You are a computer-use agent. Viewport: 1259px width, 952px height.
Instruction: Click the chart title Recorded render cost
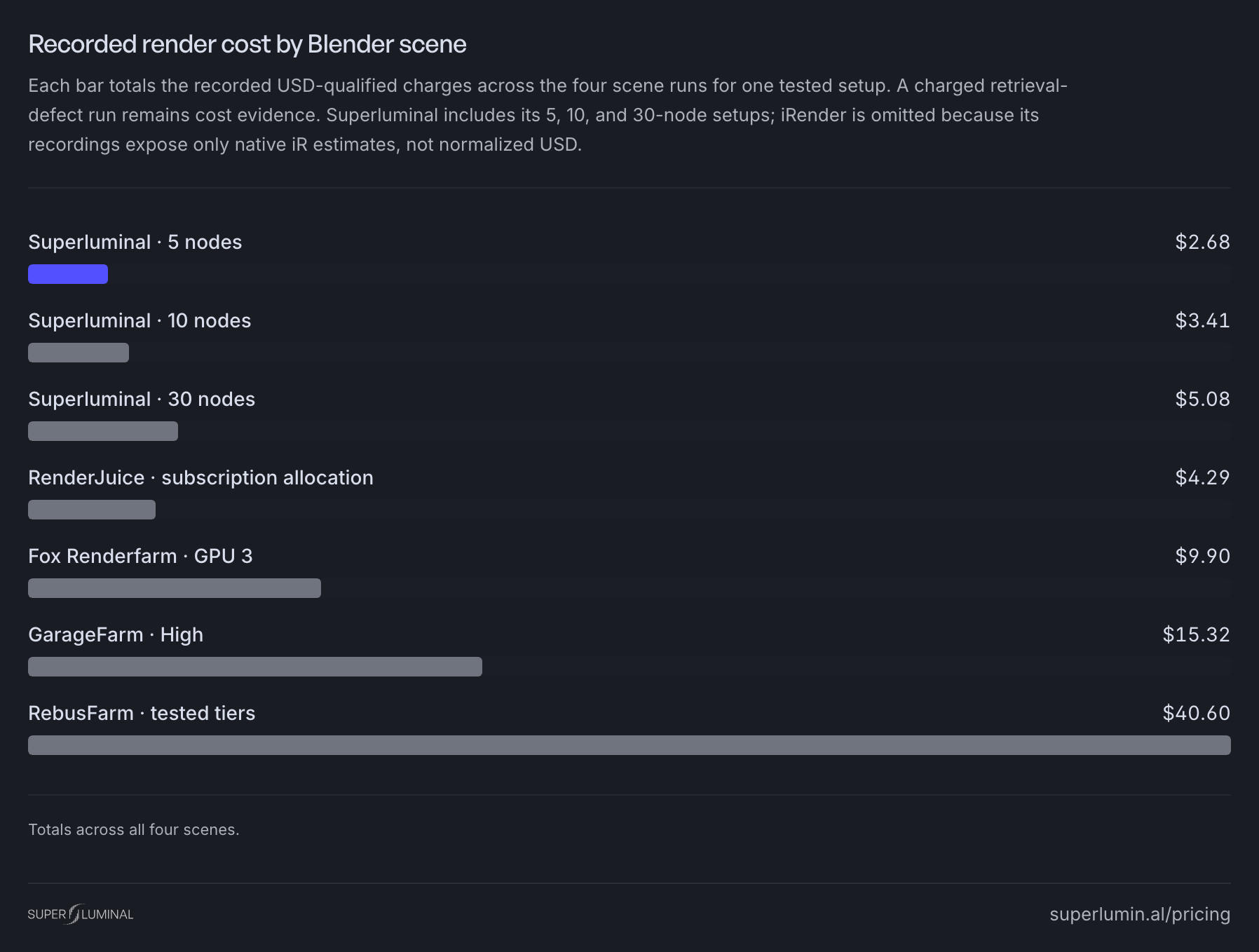(247, 44)
